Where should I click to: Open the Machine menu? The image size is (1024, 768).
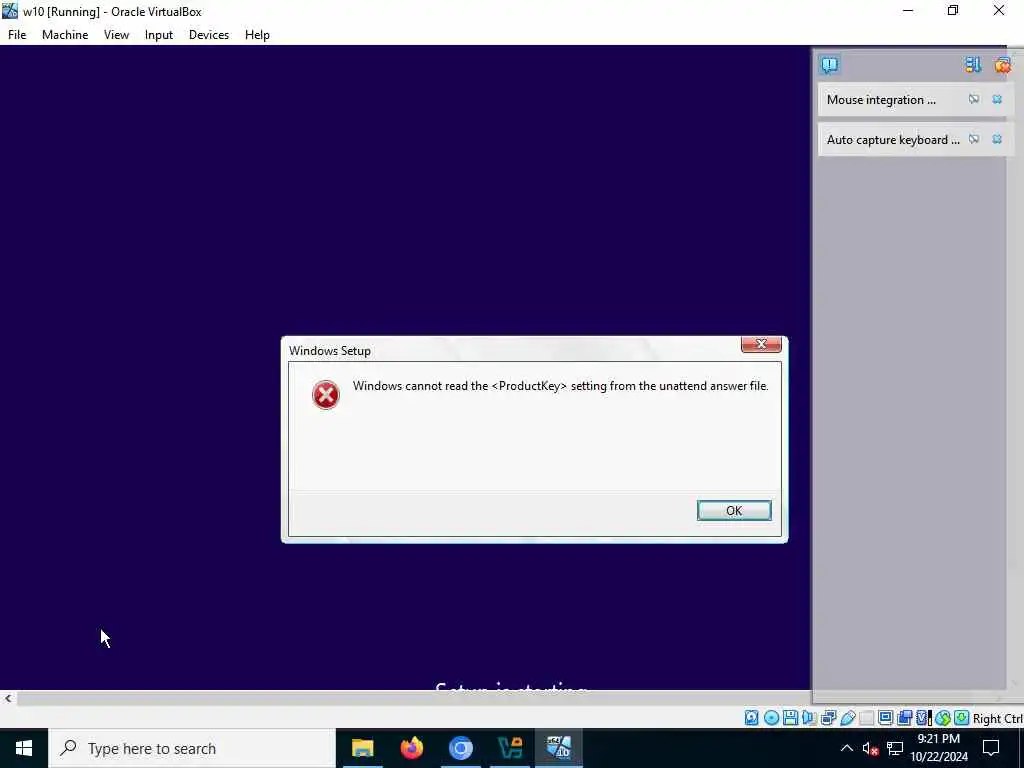click(x=65, y=35)
